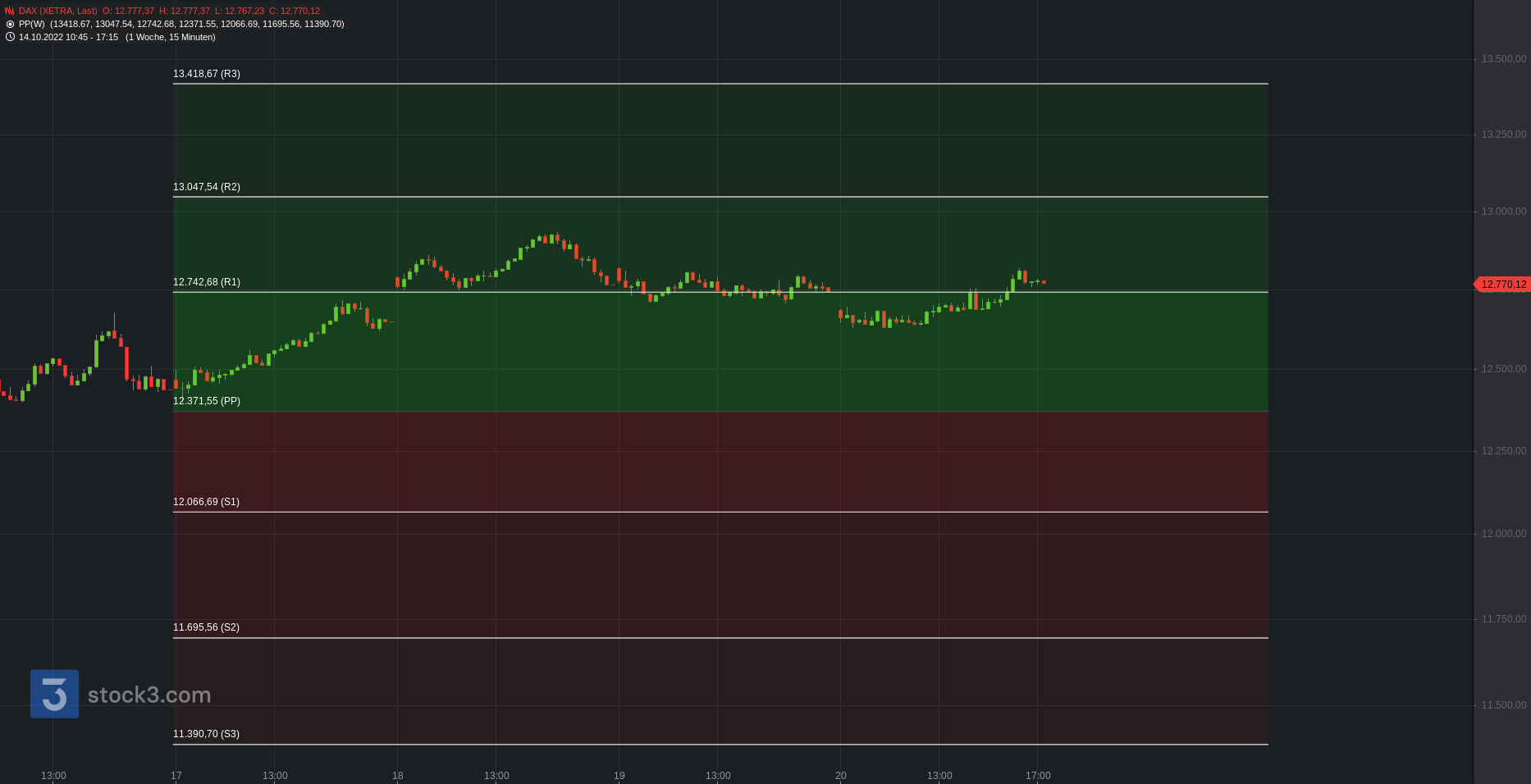This screenshot has height=784, width=1531.
Task: Click the pivot values list after PP(W)
Action: pos(197,25)
